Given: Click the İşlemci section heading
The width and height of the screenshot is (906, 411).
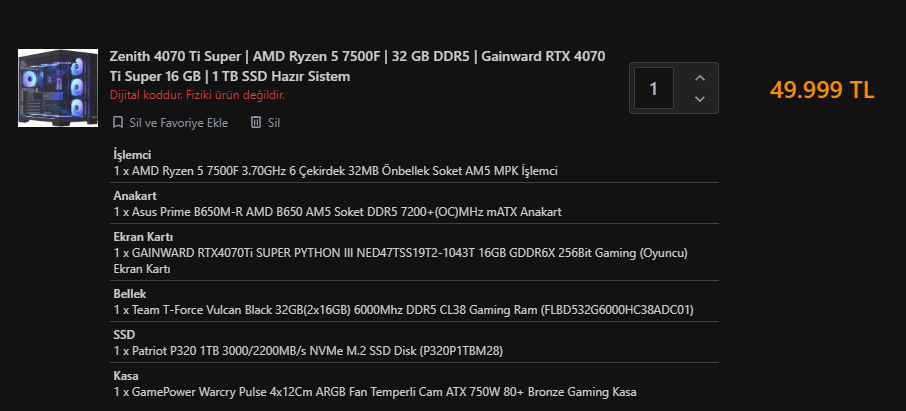Looking at the screenshot, I should pos(132,155).
